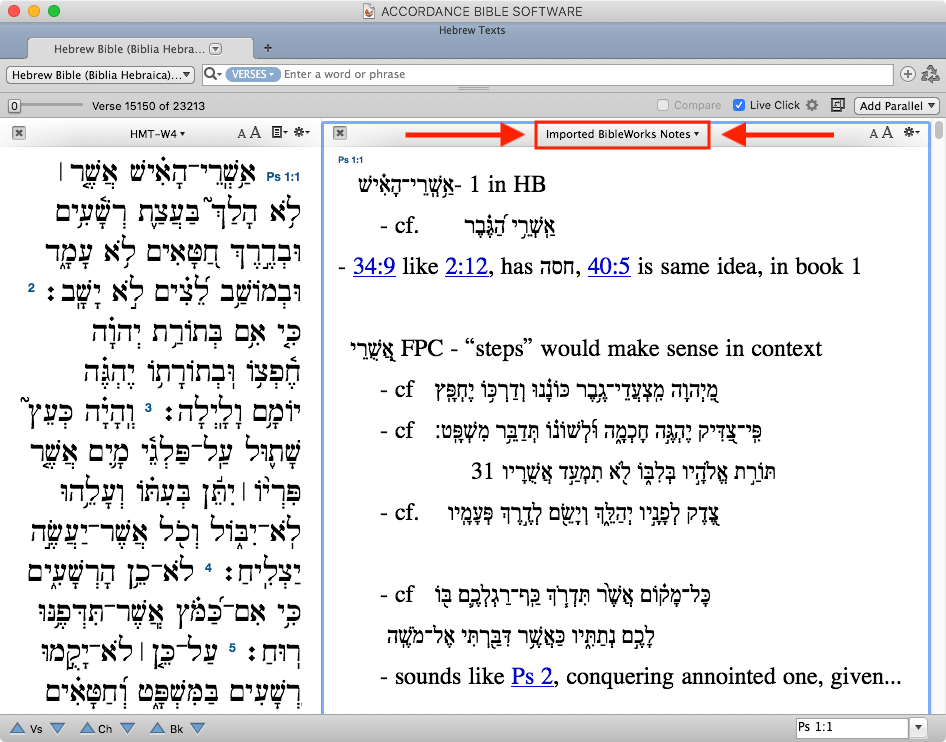Click the verse position slider track
Viewport: 946px width, 742px height.
(x=51, y=105)
